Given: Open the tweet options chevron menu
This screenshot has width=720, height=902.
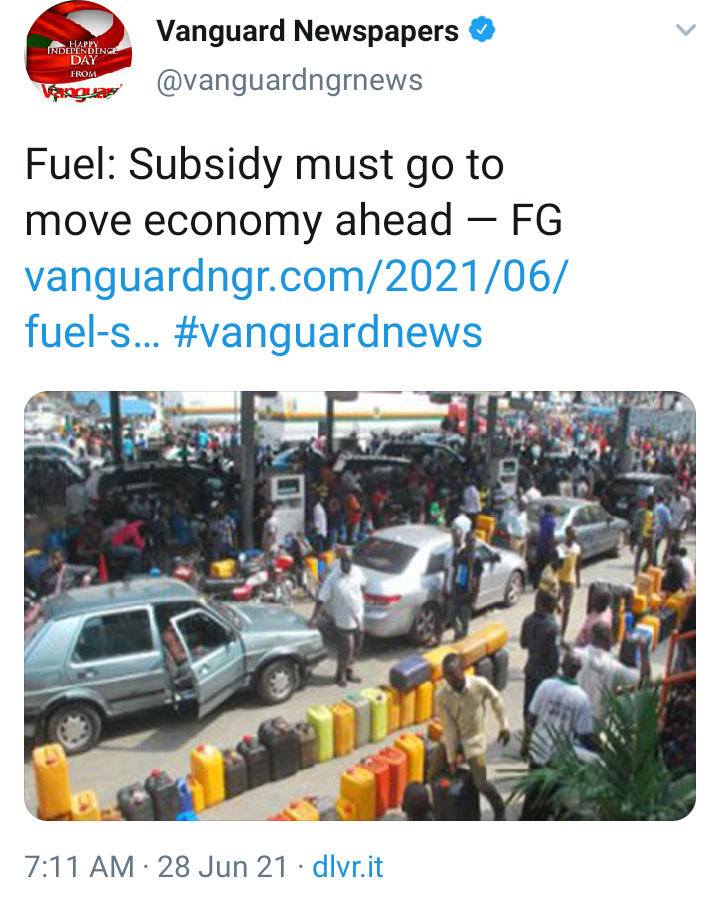Looking at the screenshot, I should coord(685,29).
